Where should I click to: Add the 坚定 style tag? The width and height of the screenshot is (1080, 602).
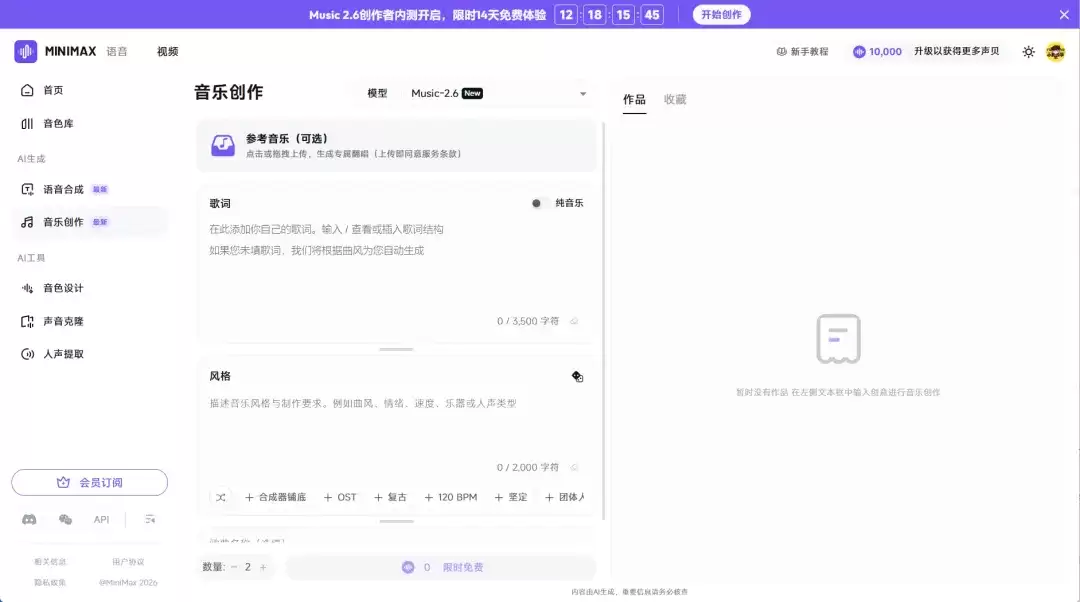pyautogui.click(x=511, y=497)
